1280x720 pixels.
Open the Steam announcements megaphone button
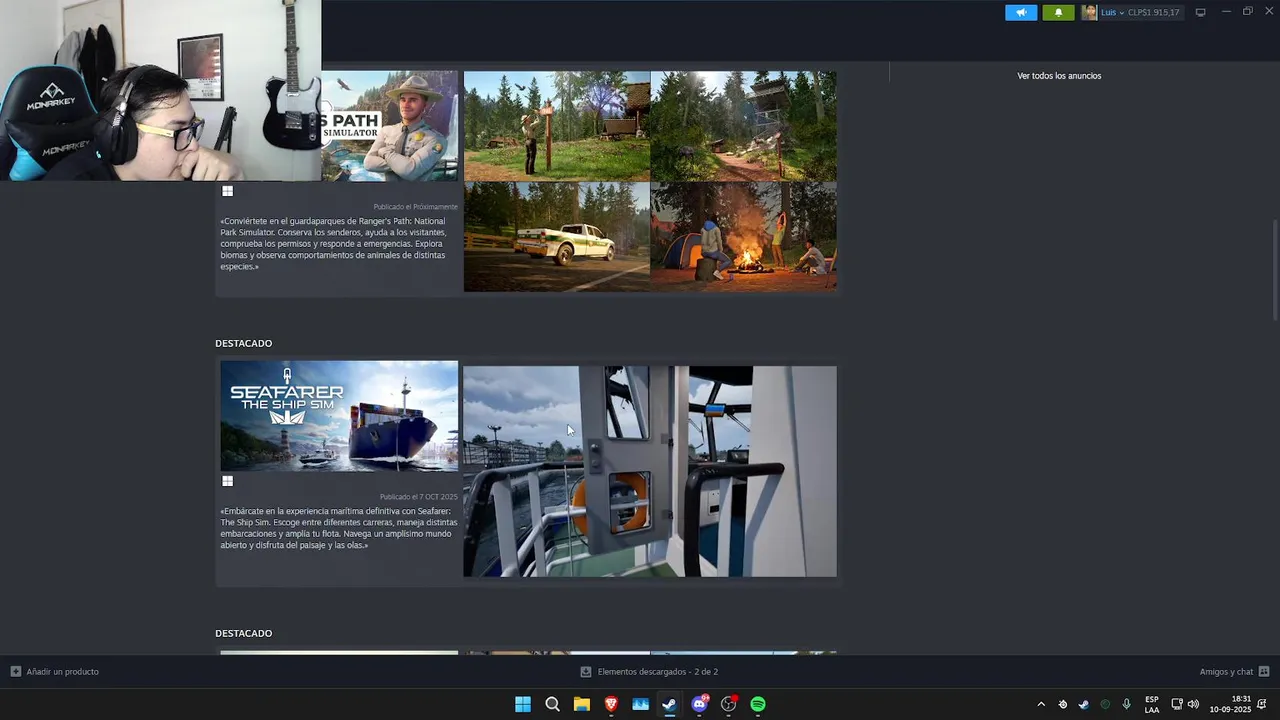[x=1021, y=12]
